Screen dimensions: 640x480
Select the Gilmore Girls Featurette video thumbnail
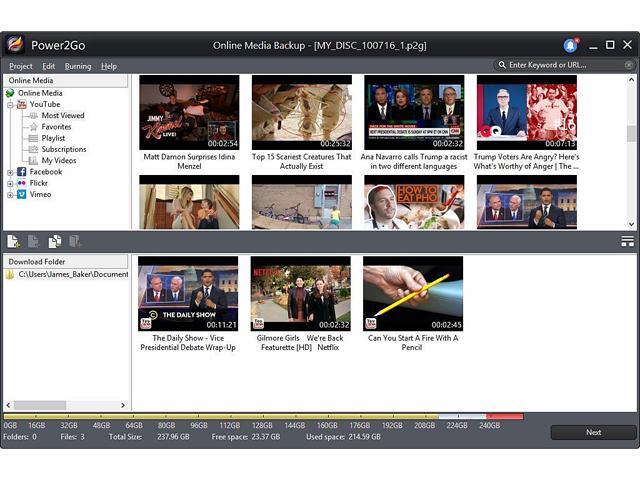[300, 294]
